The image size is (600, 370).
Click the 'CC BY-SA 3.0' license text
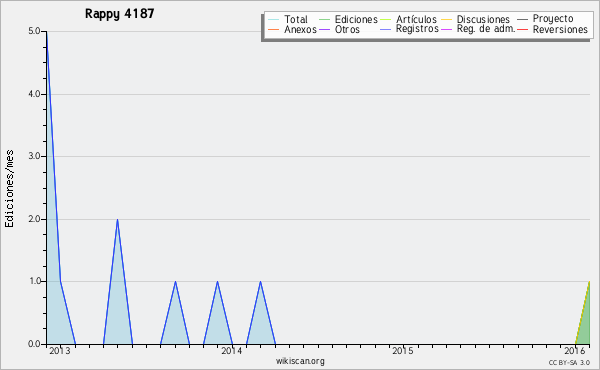coord(569,363)
